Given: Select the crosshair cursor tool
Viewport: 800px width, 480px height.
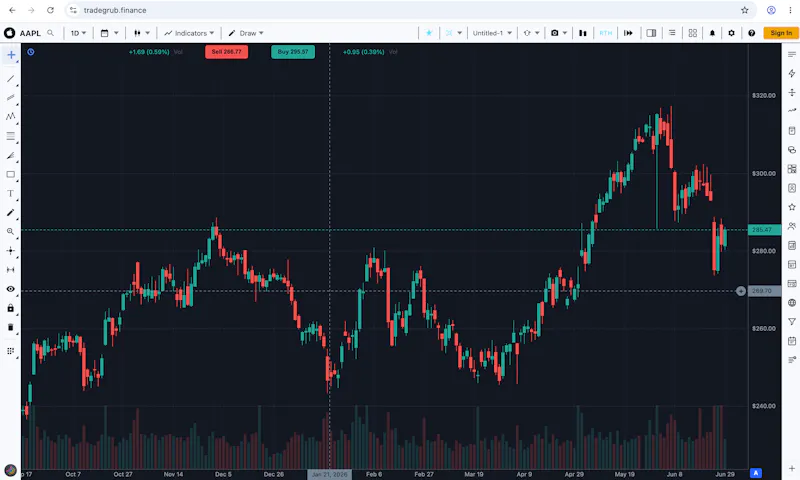Looking at the screenshot, I should click(11, 55).
